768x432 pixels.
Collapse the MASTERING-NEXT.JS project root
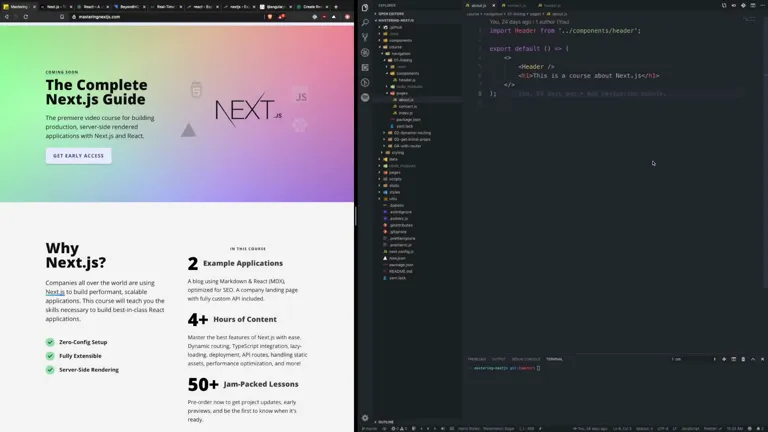[395, 20]
